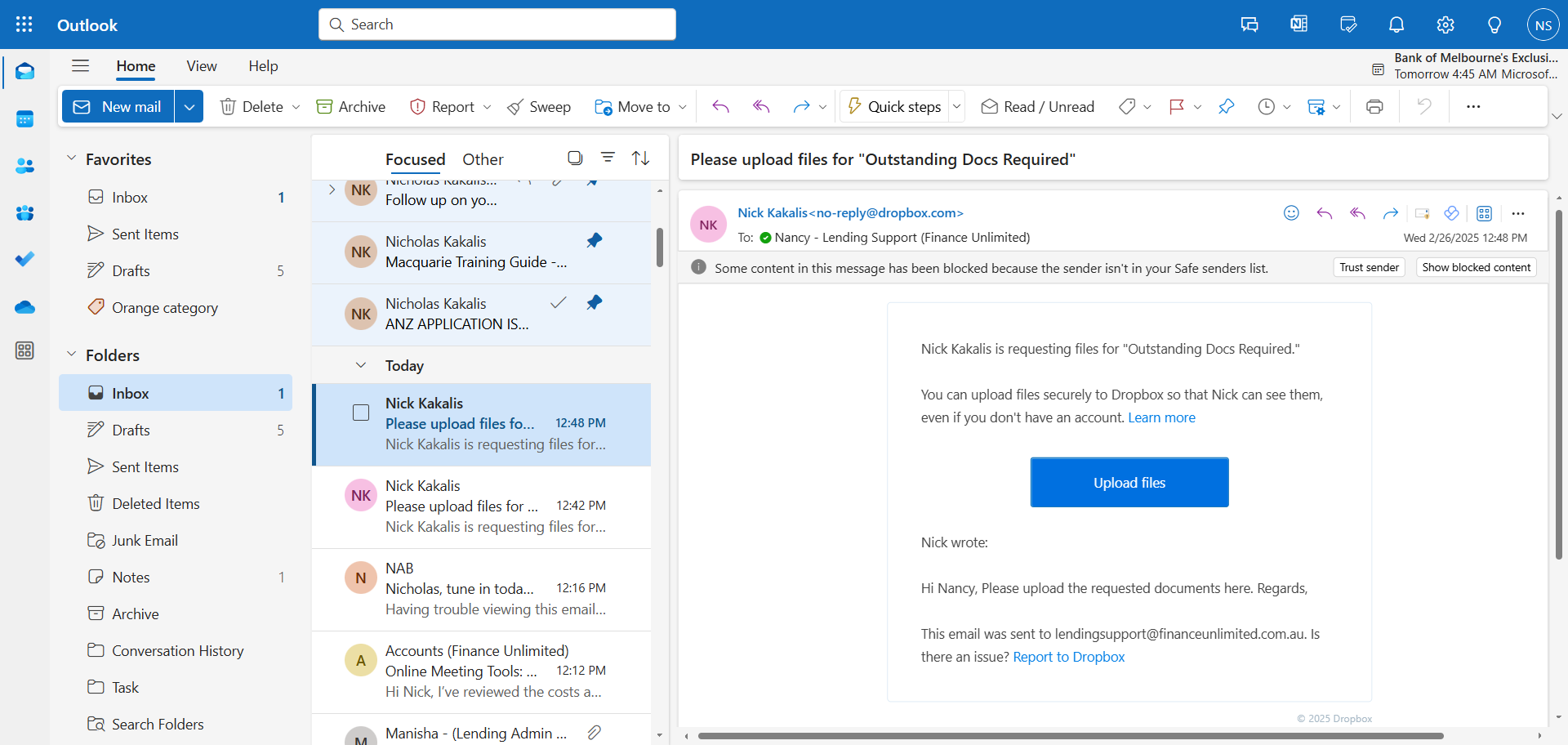Open the Settings gear icon
The width and height of the screenshot is (1568, 745).
point(1445,25)
